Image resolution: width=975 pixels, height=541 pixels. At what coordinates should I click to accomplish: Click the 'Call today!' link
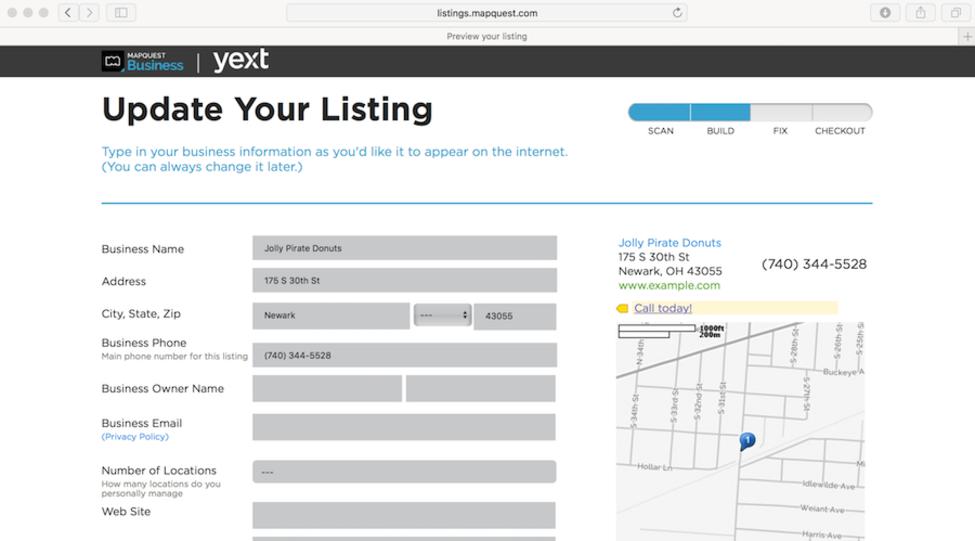pyautogui.click(x=663, y=308)
